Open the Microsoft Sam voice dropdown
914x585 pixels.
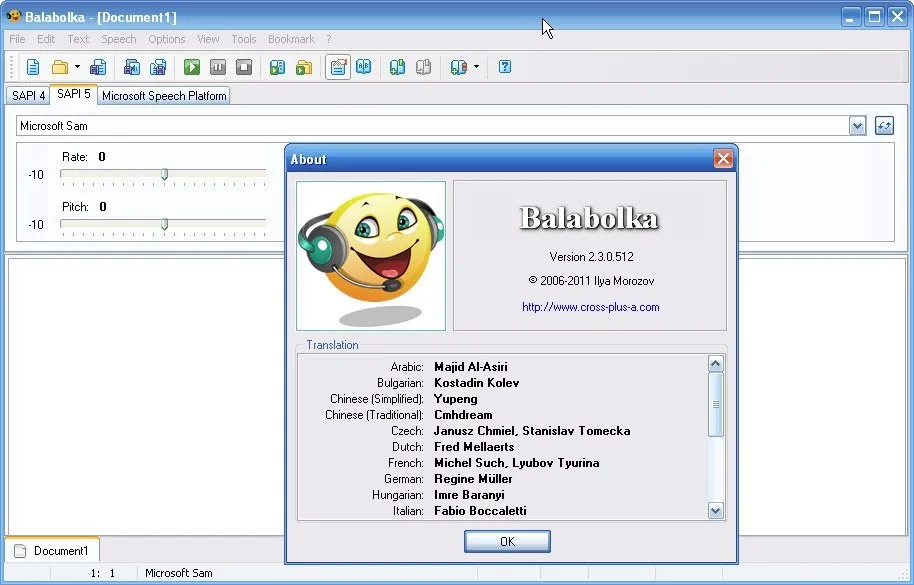click(x=857, y=126)
